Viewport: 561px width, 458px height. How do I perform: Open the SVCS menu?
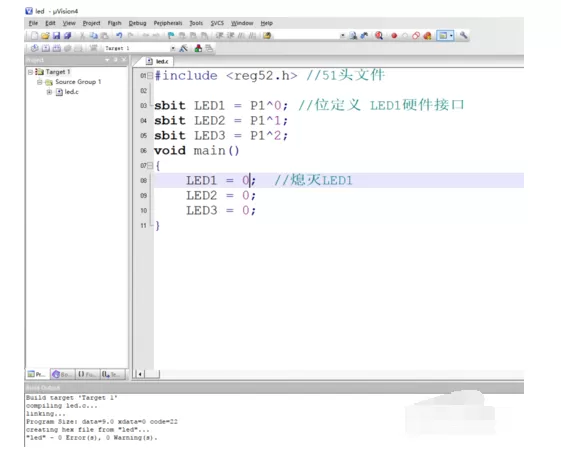(217, 23)
